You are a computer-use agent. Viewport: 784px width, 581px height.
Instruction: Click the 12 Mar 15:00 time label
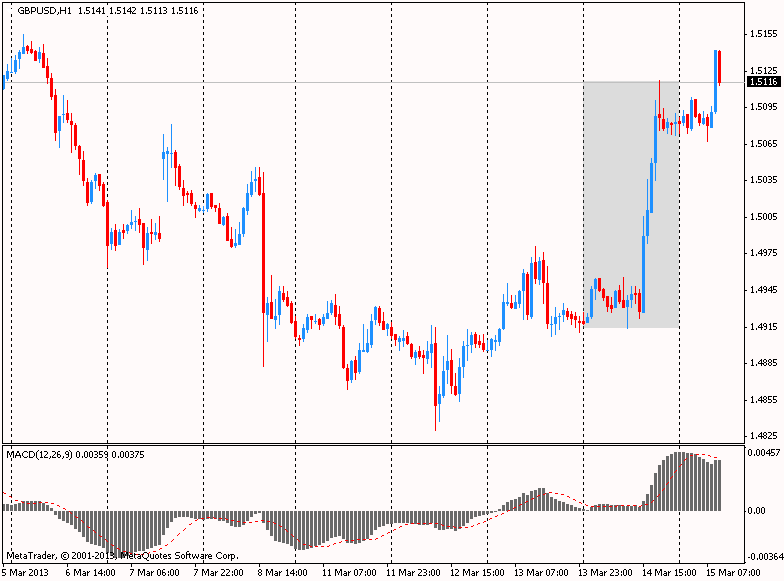click(x=477, y=572)
